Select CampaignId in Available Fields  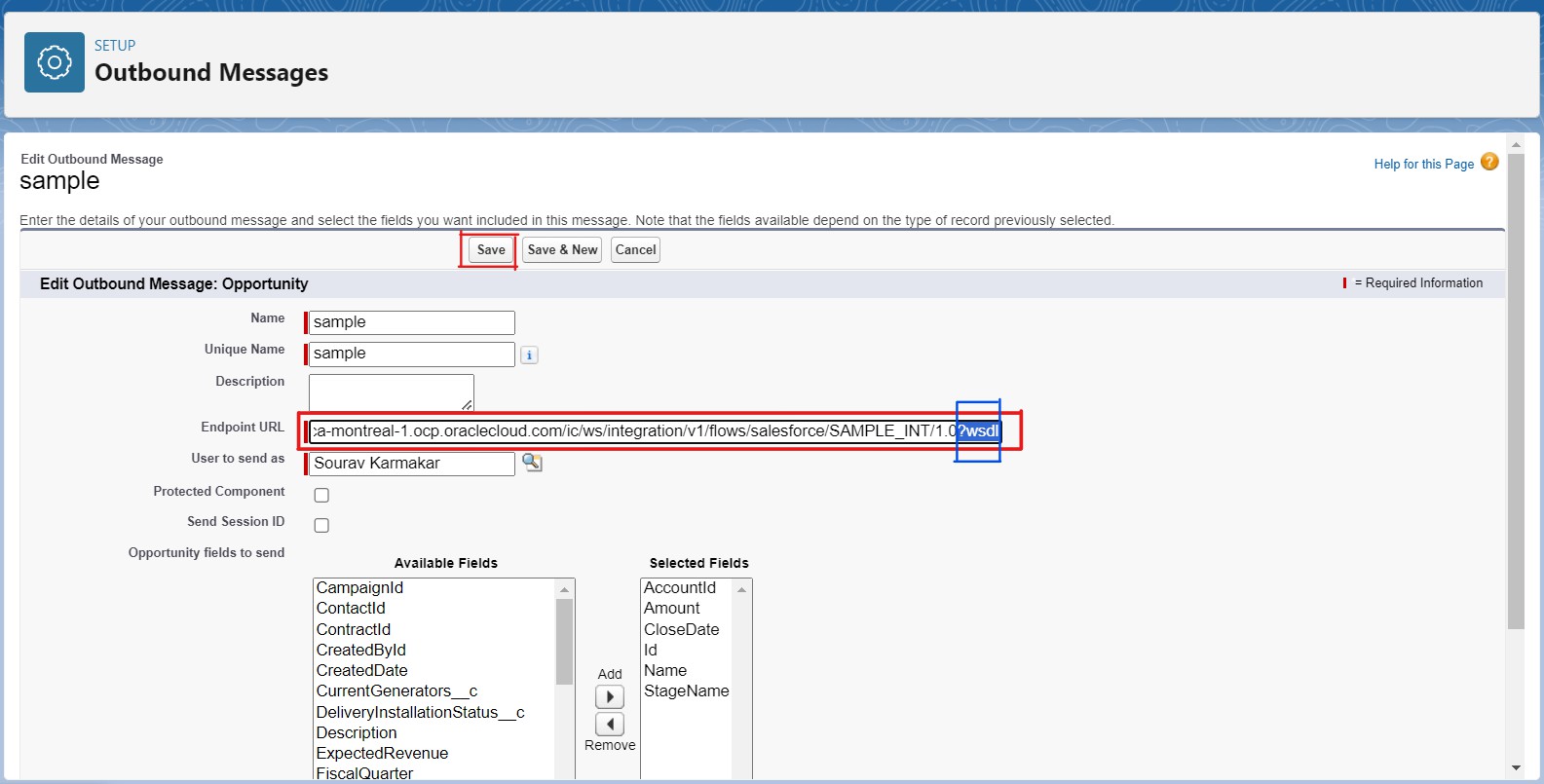click(359, 588)
